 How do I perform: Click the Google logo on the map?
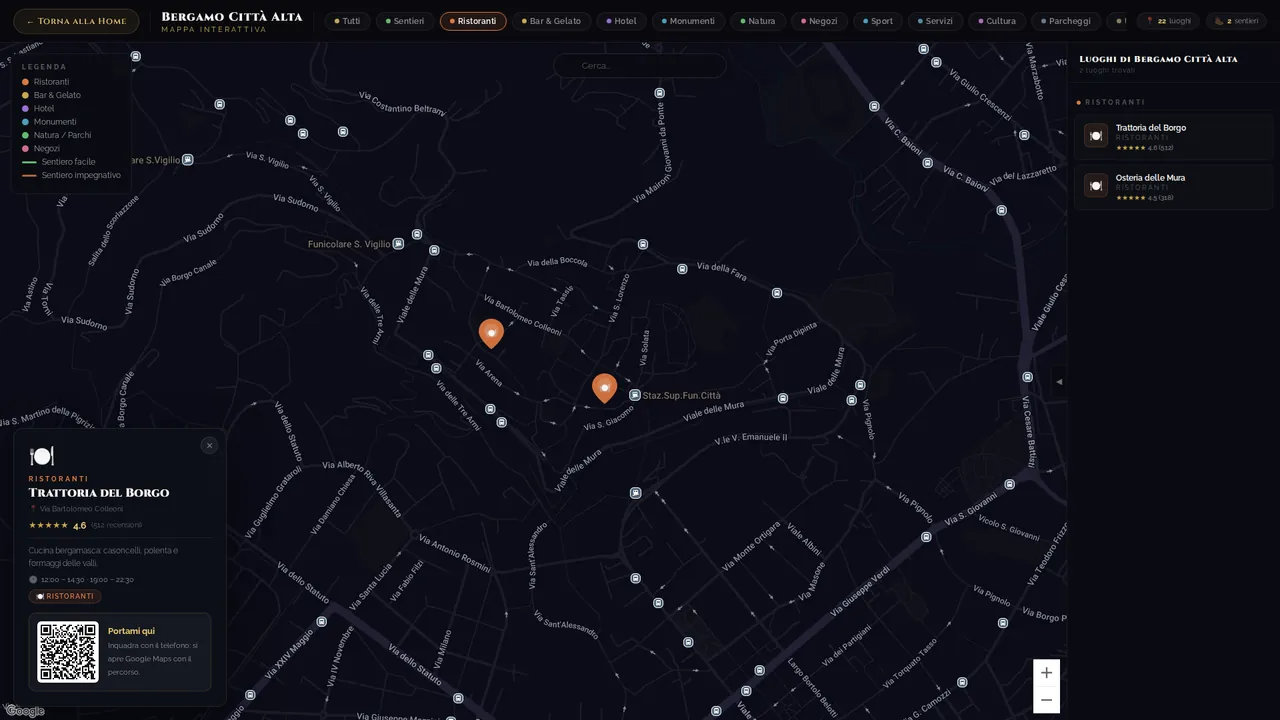pyautogui.click(x=25, y=711)
